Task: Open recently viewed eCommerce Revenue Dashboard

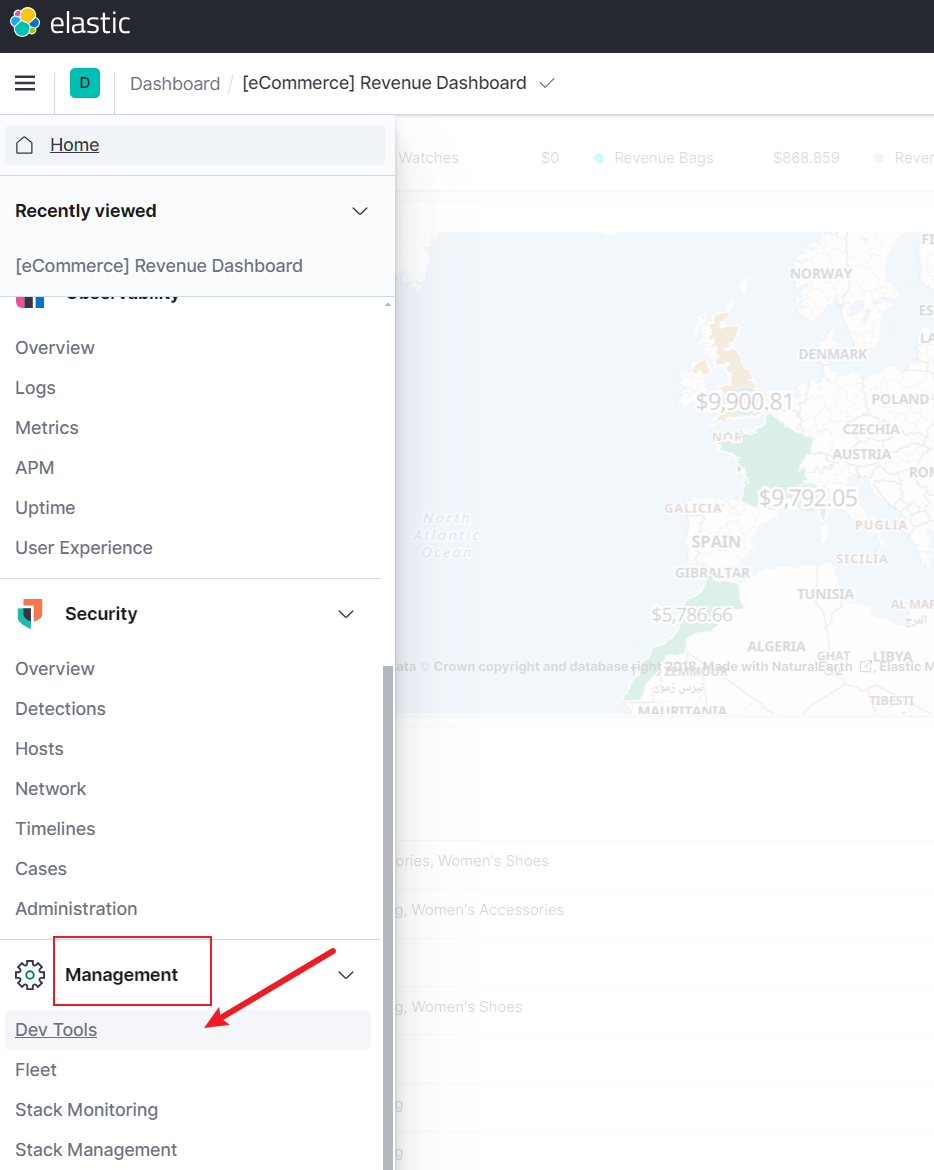Action: (x=159, y=266)
